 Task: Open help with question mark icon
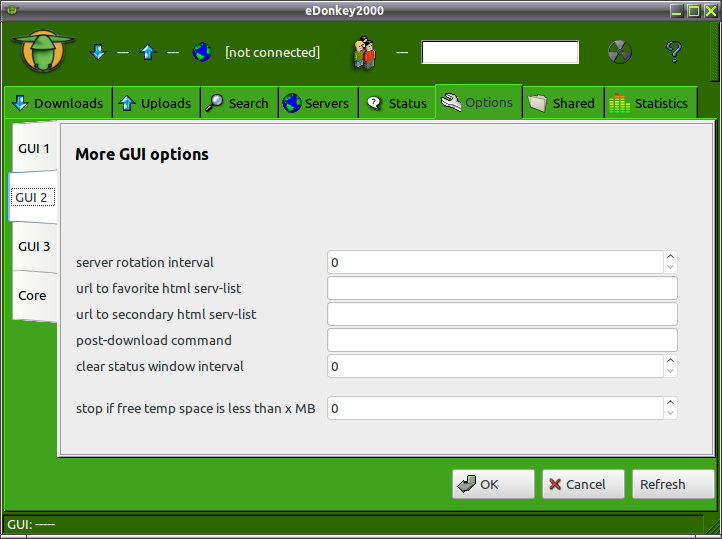pyautogui.click(x=674, y=52)
